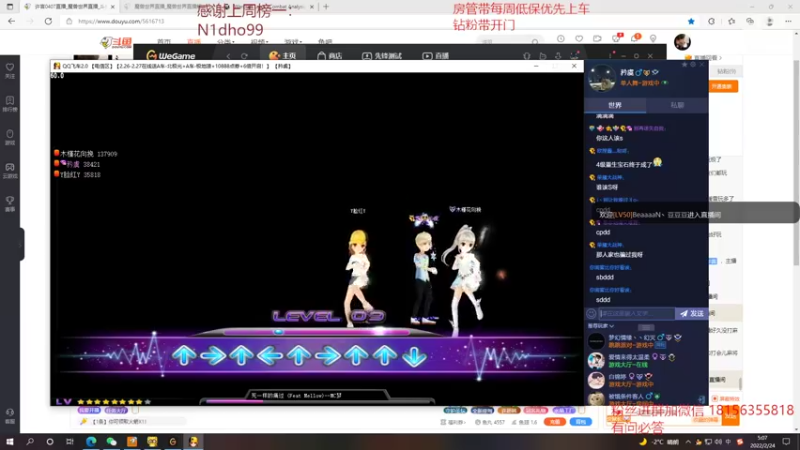
Task: Click in the game chat text input
Action: click(x=636, y=314)
